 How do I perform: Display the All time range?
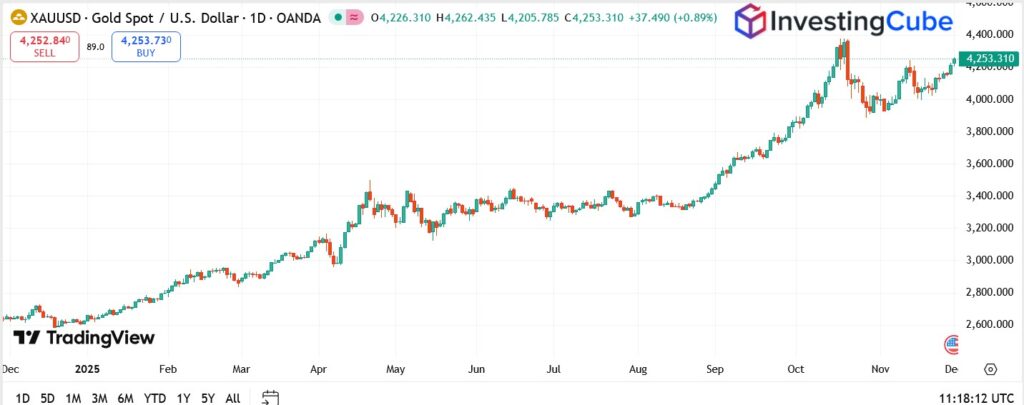232,398
